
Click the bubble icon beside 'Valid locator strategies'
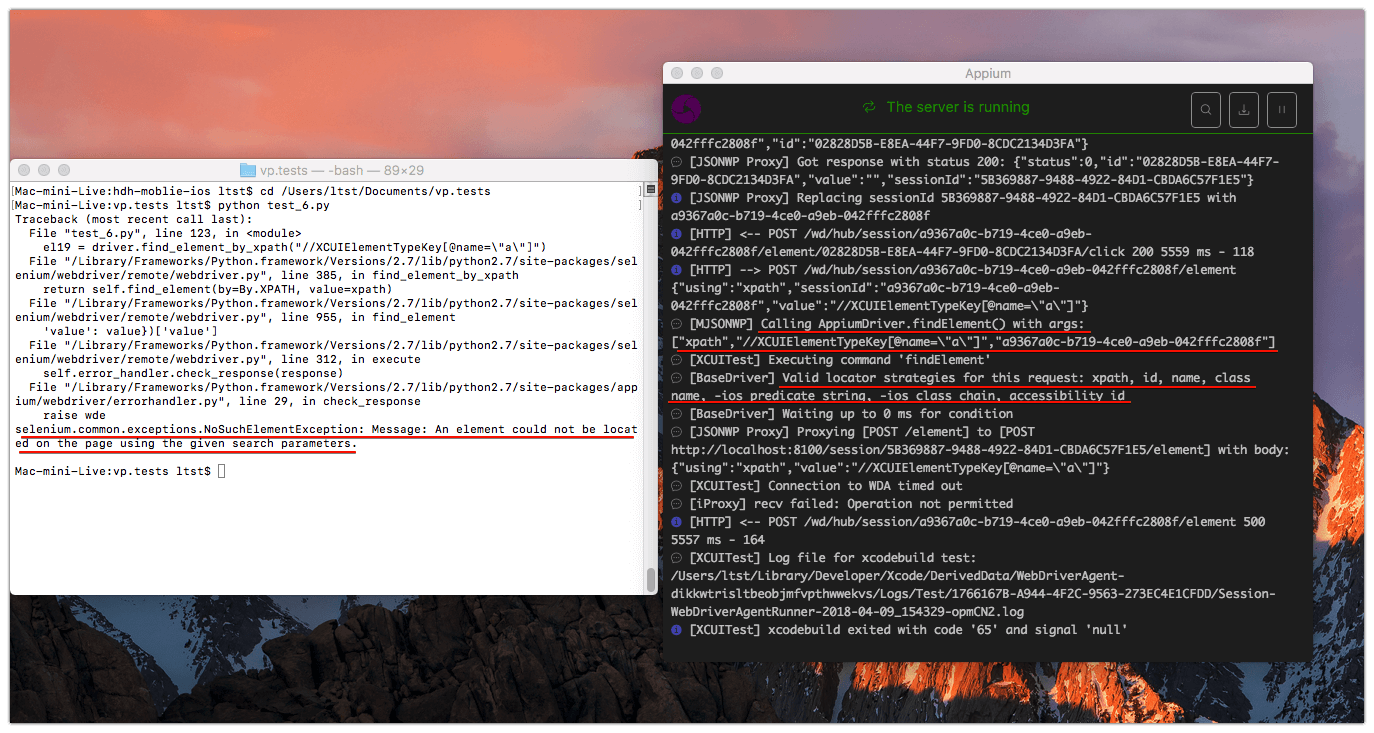[677, 378]
